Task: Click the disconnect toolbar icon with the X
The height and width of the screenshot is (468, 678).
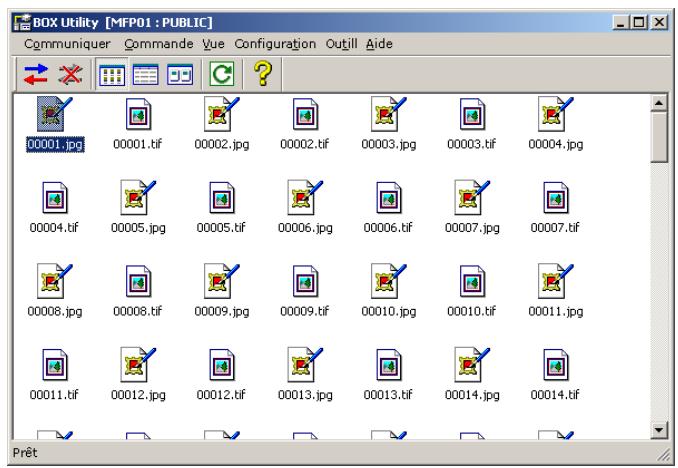Action: 70,74
